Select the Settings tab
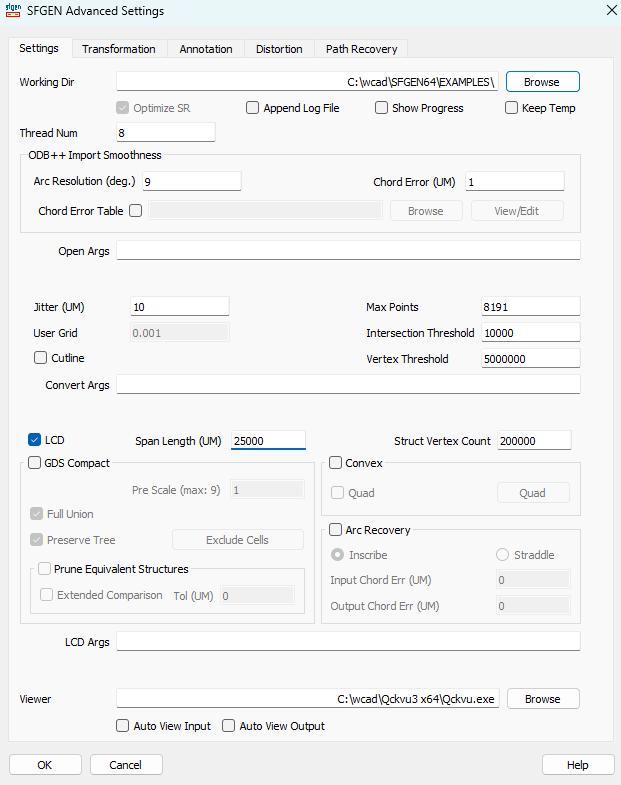The height and width of the screenshot is (785, 621). 39,48
